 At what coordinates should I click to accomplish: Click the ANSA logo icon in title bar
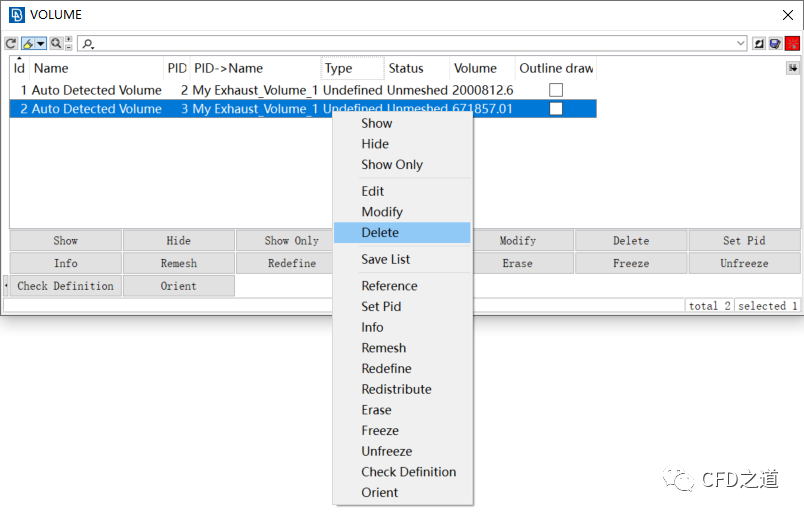[16, 15]
